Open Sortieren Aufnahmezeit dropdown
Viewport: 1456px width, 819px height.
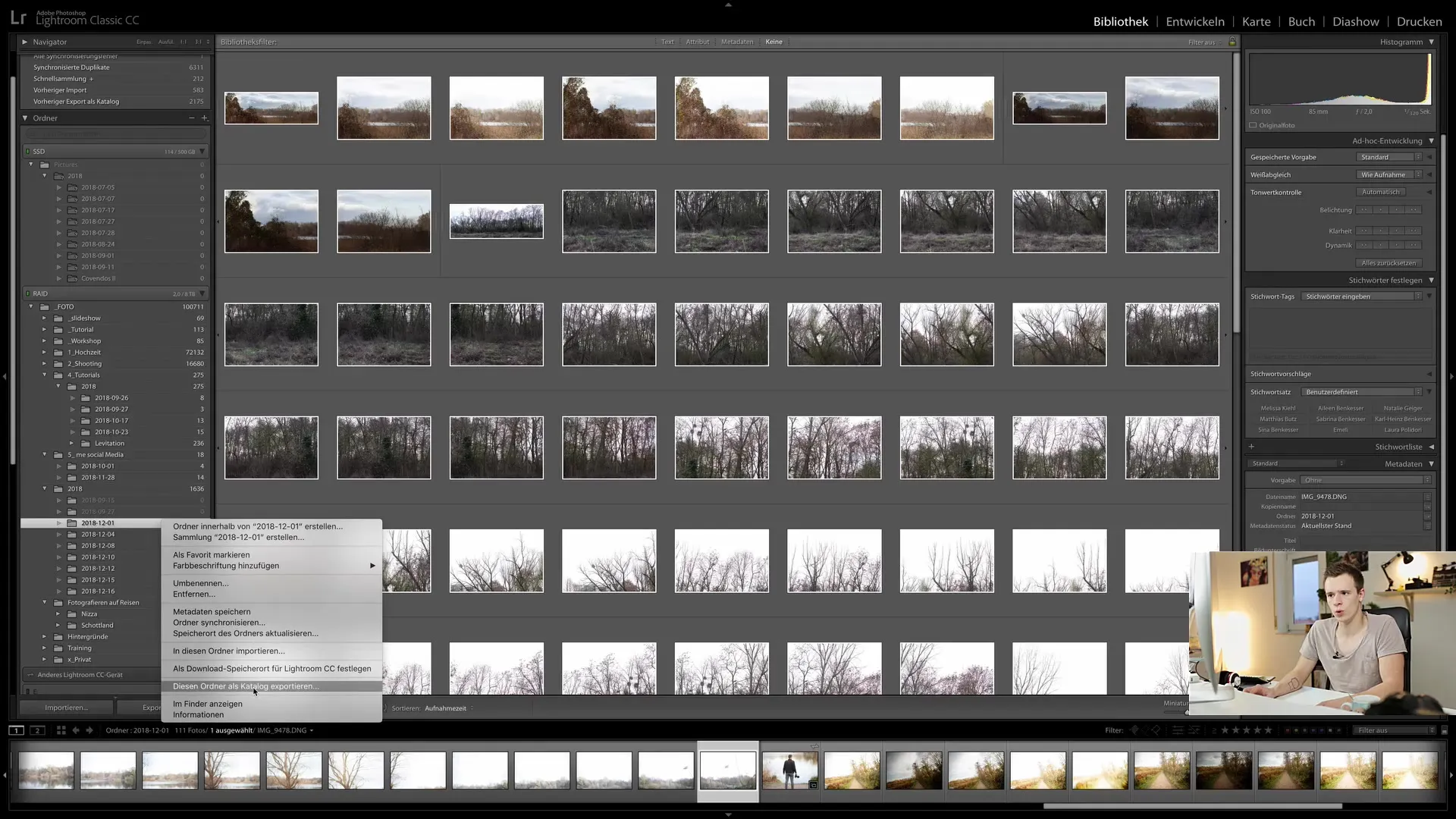(x=449, y=708)
